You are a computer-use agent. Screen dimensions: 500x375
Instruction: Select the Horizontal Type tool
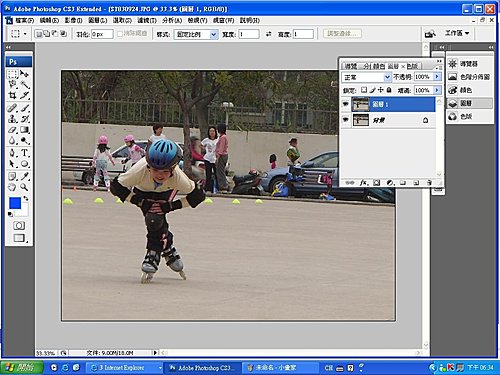[25, 153]
